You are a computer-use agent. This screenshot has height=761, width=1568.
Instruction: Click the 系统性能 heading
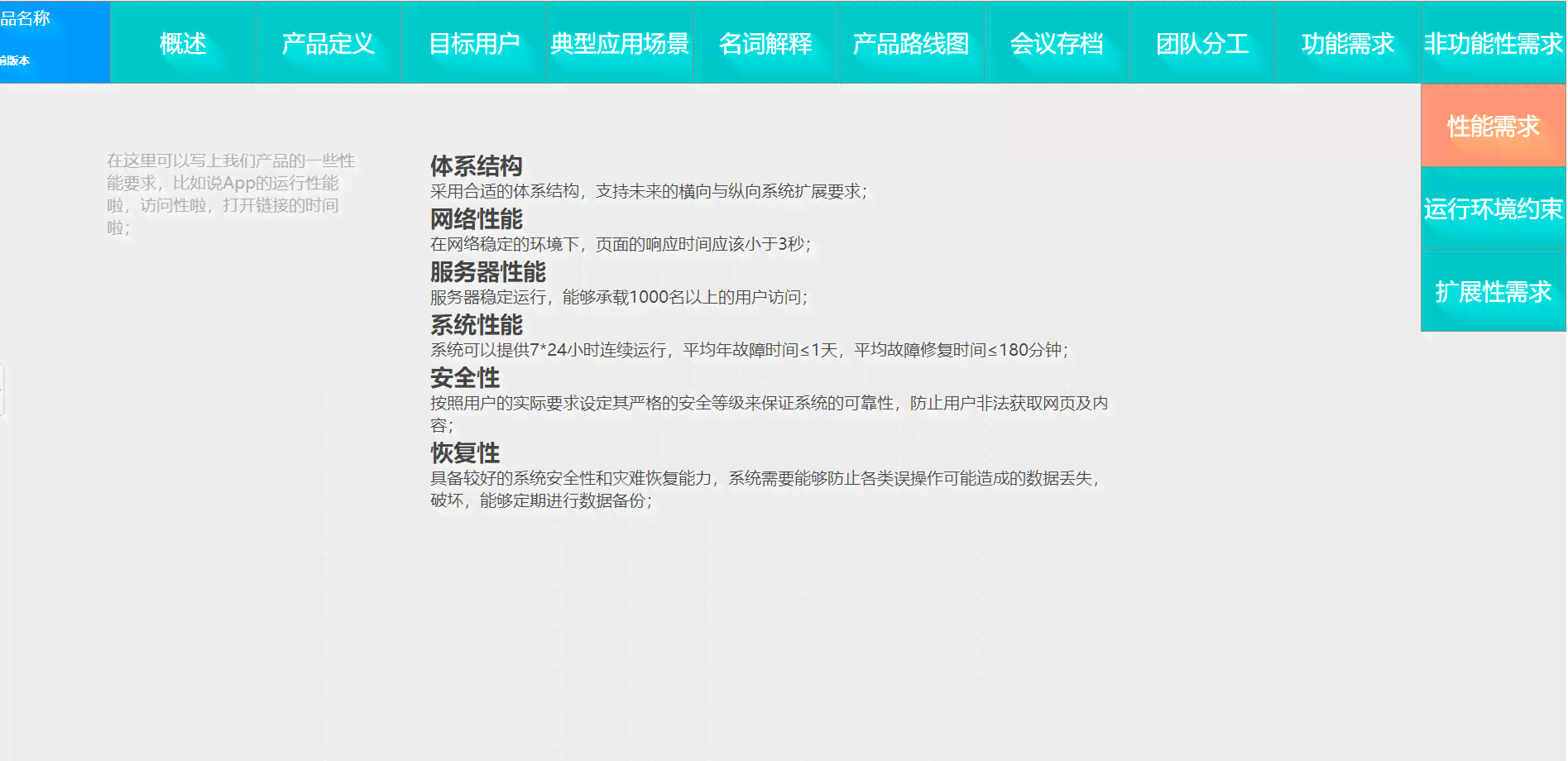click(x=477, y=325)
